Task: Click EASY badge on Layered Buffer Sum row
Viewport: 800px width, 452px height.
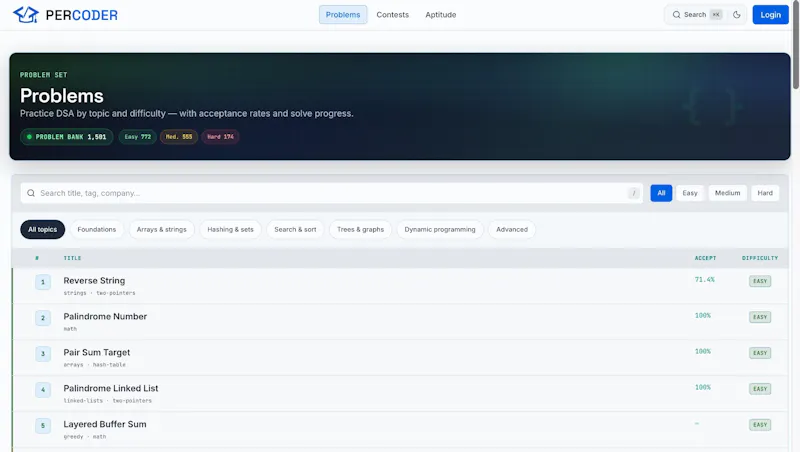Action: tap(760, 424)
